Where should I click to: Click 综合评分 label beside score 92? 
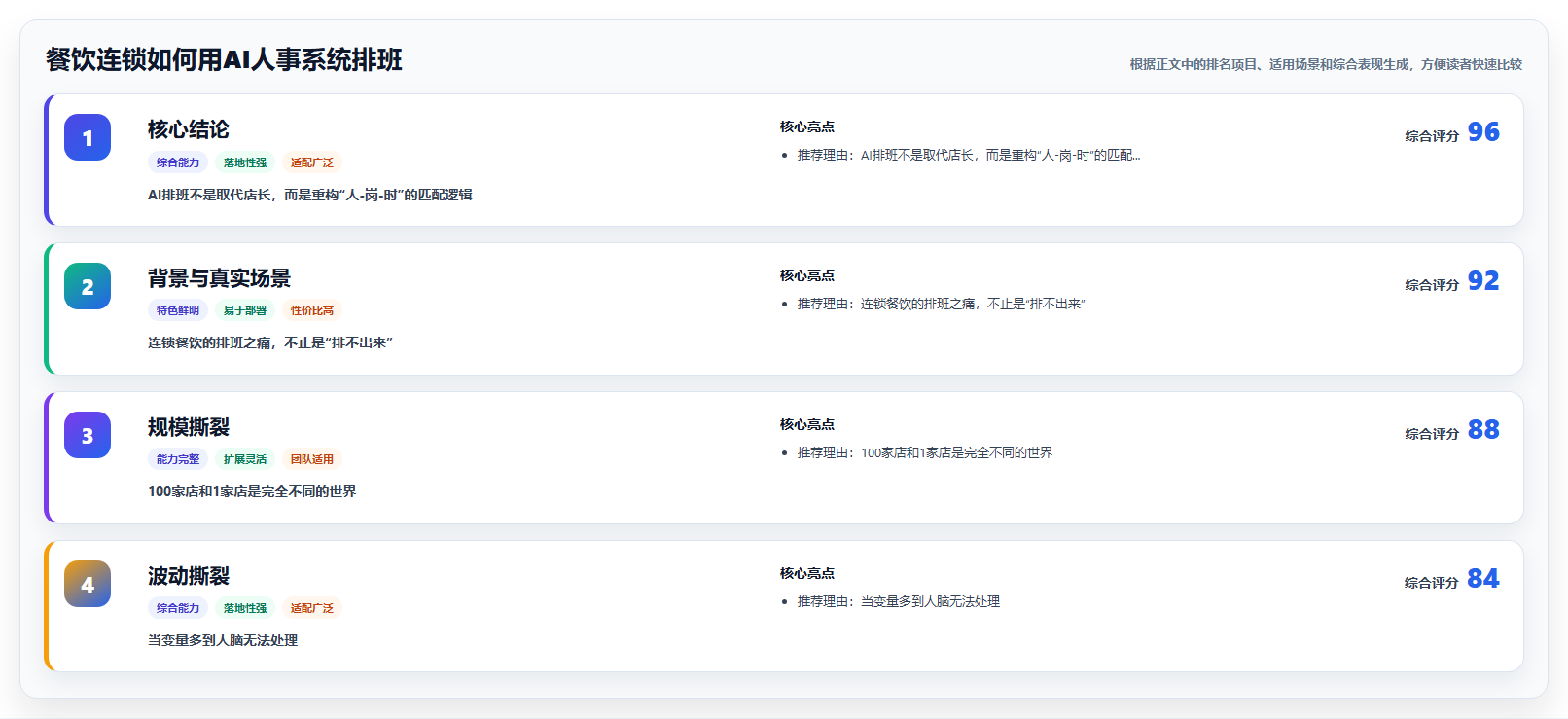(x=1432, y=285)
